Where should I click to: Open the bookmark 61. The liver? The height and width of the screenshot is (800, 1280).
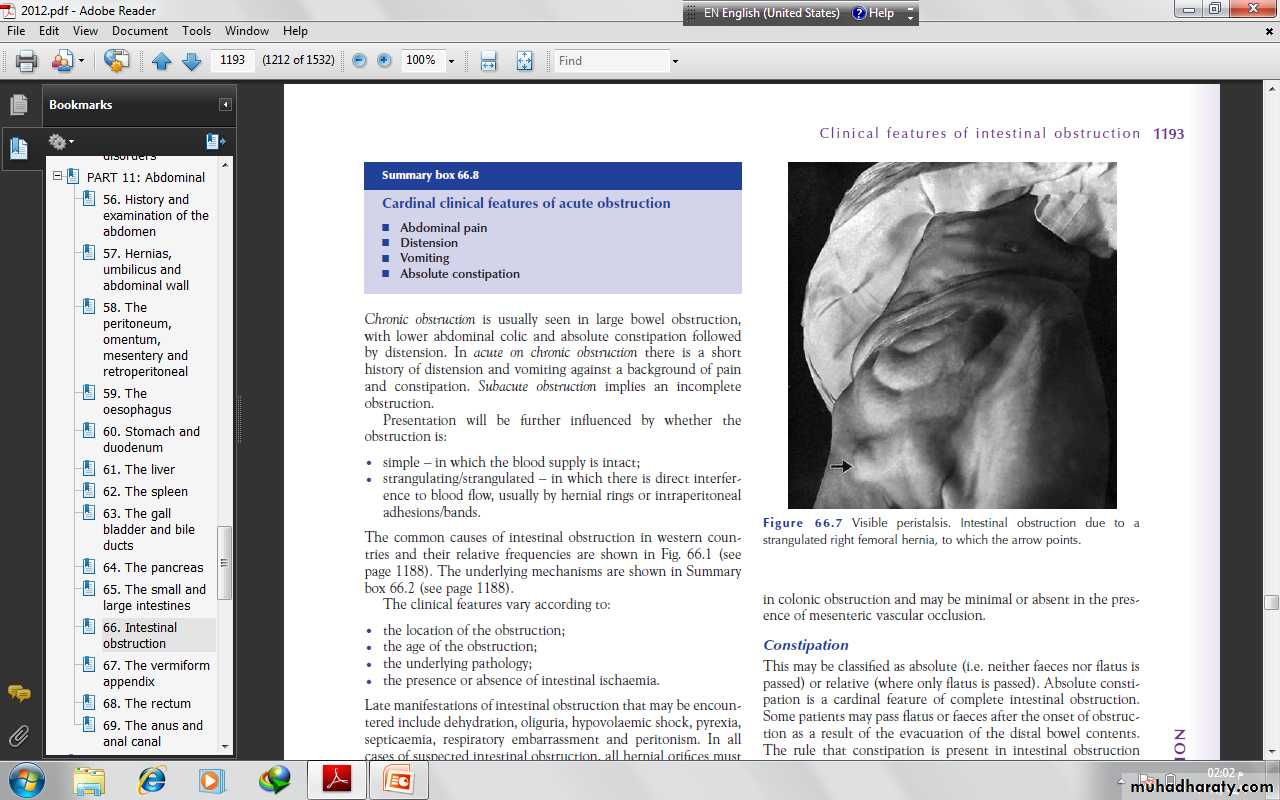[x=138, y=469]
